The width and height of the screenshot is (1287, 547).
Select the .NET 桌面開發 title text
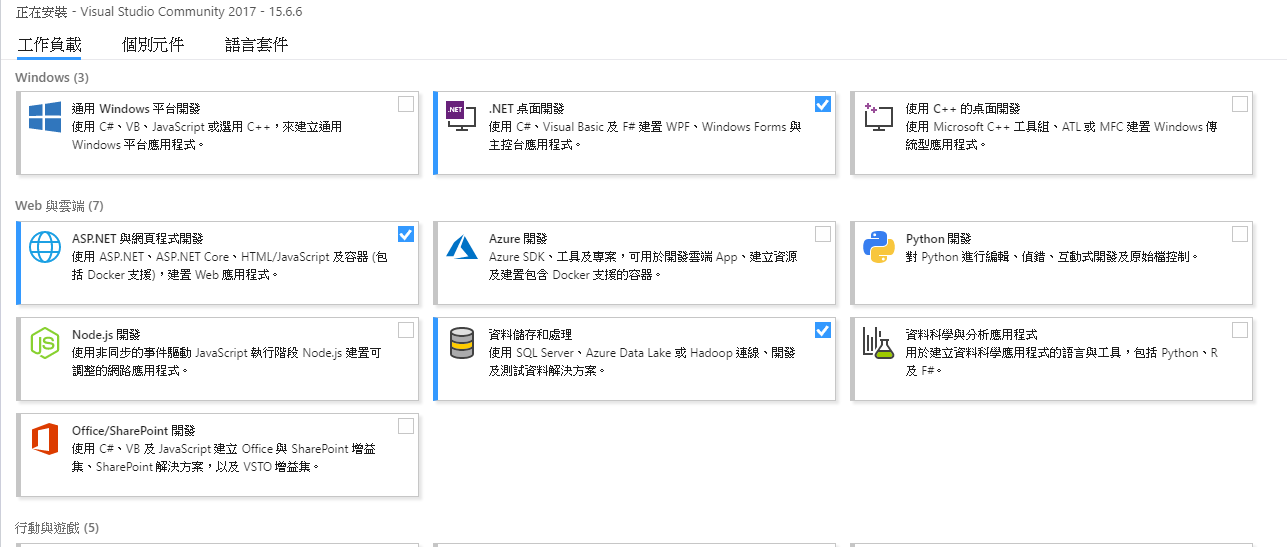pos(526,109)
